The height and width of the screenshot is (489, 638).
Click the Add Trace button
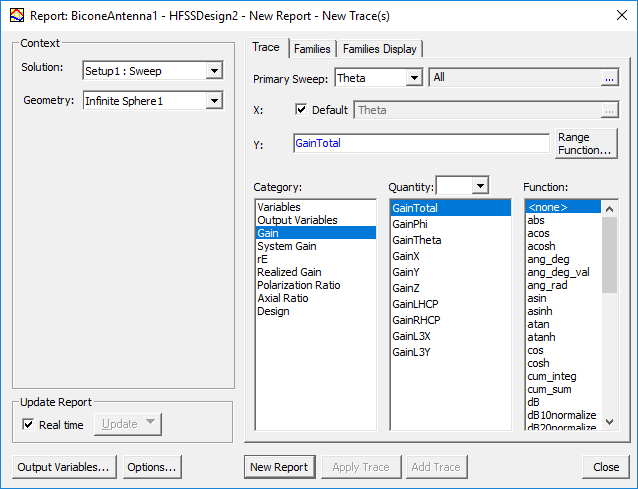click(436, 467)
